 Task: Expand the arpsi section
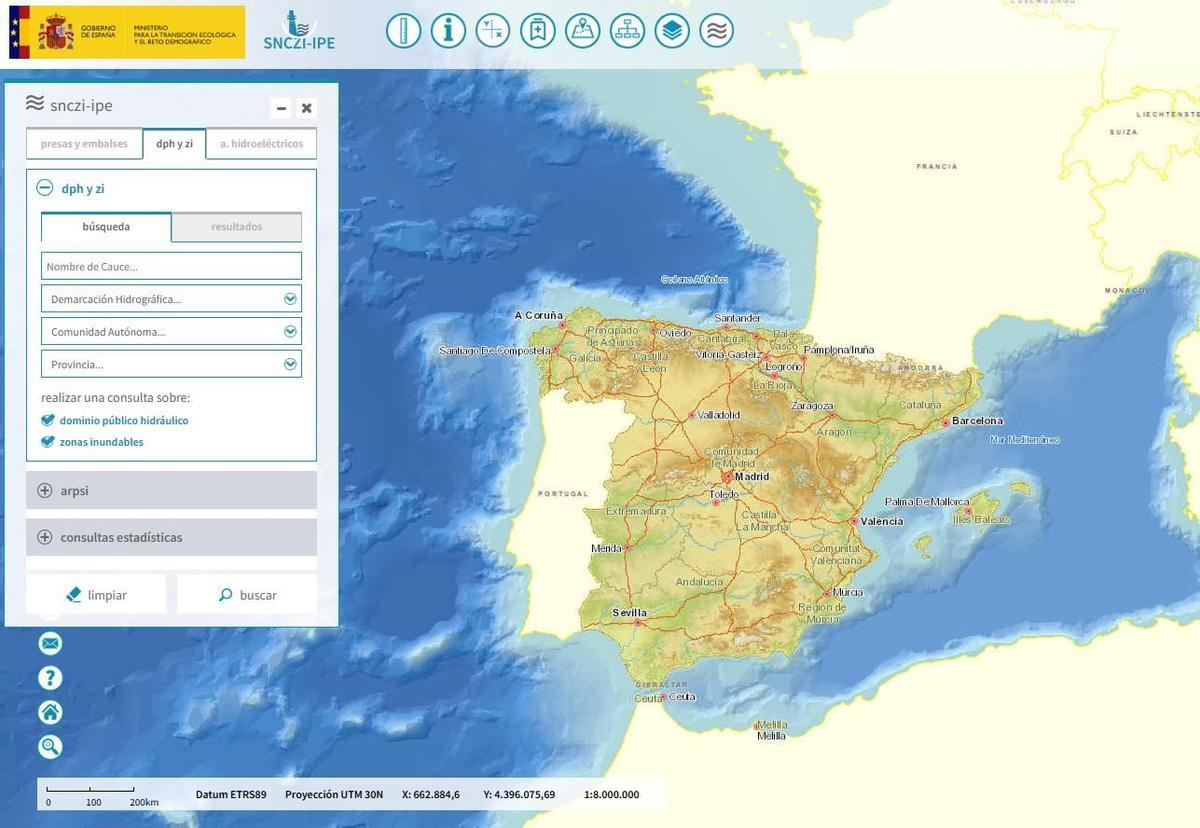coord(171,491)
